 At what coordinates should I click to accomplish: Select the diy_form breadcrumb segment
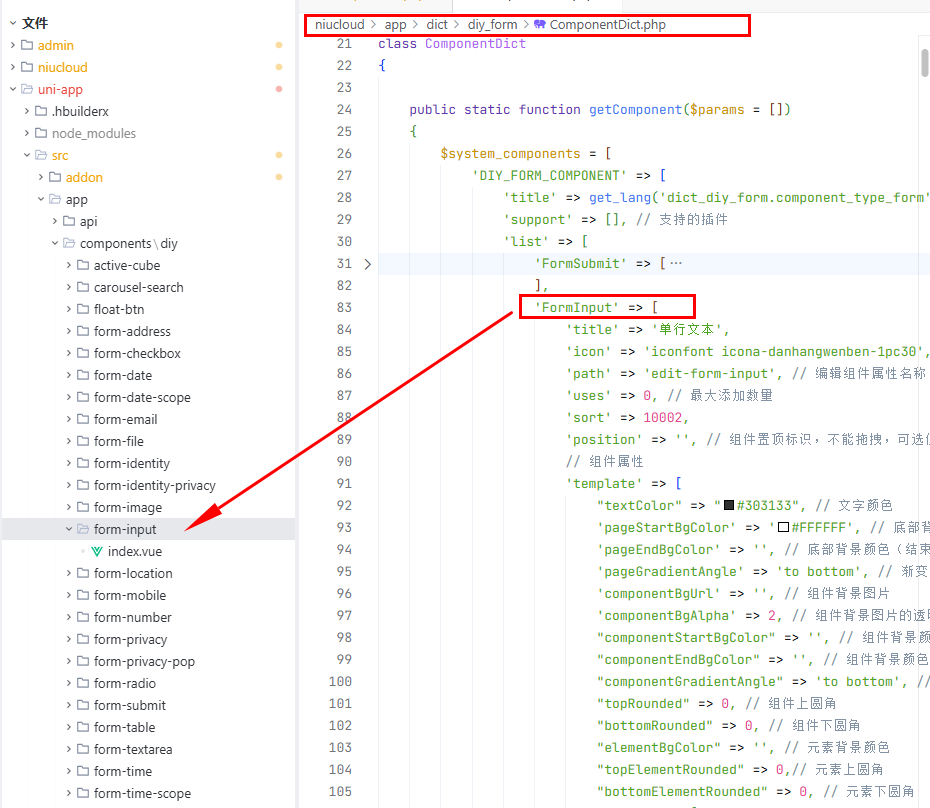494,24
